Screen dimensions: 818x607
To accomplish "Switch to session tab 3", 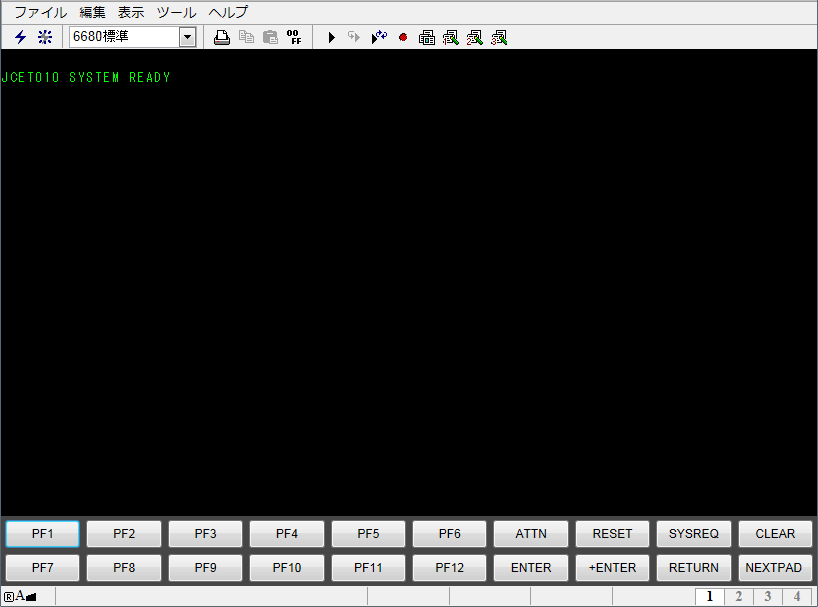I will point(768,597).
